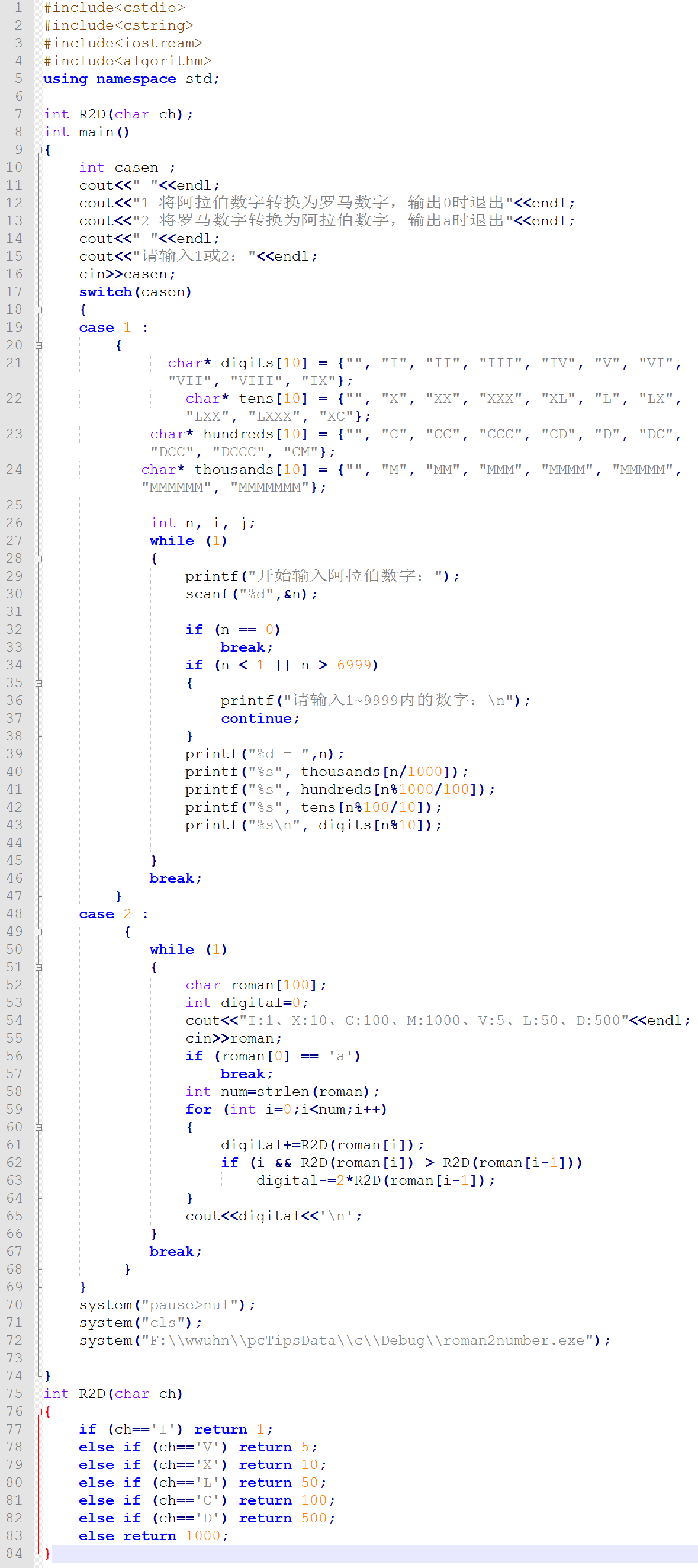Click the "ch=='X'" return 10 line
This screenshot has height=1568, width=698.
pyautogui.click(x=202, y=1465)
